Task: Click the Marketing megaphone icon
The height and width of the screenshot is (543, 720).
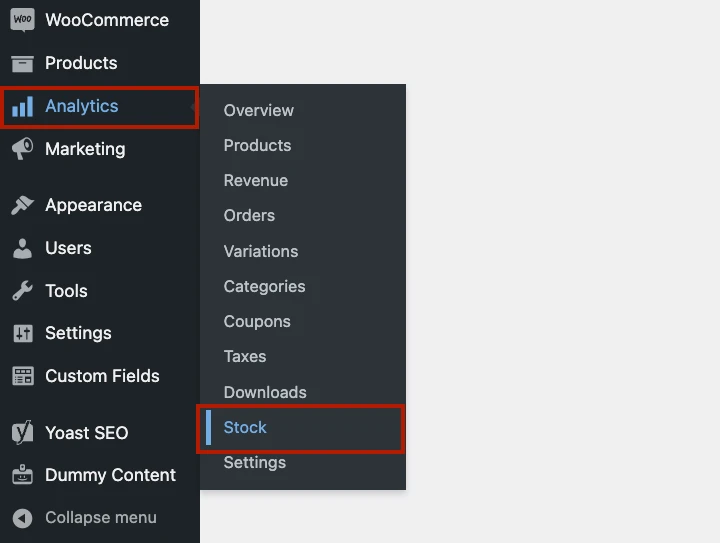Action: tap(22, 149)
